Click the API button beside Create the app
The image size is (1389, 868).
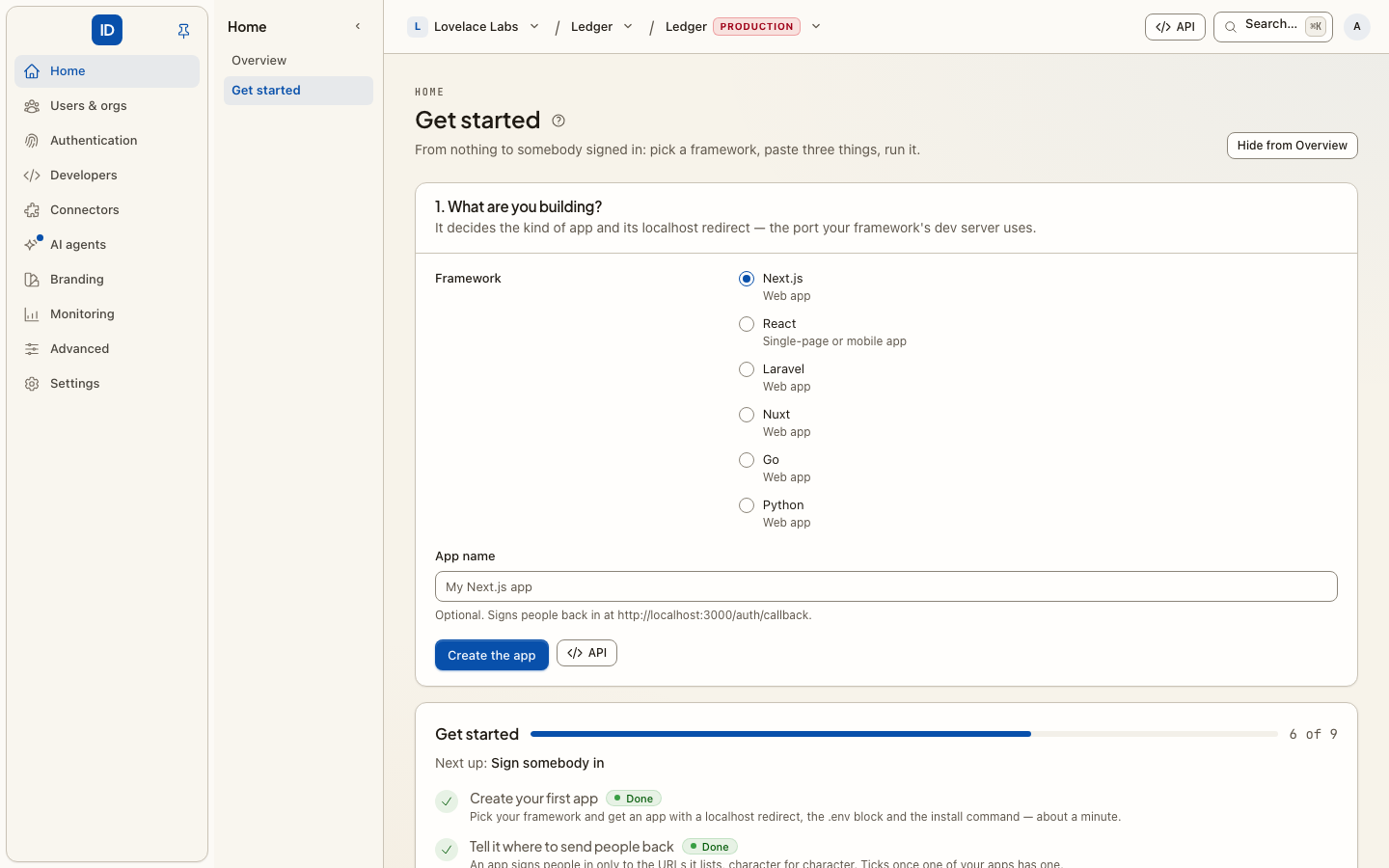pos(586,653)
